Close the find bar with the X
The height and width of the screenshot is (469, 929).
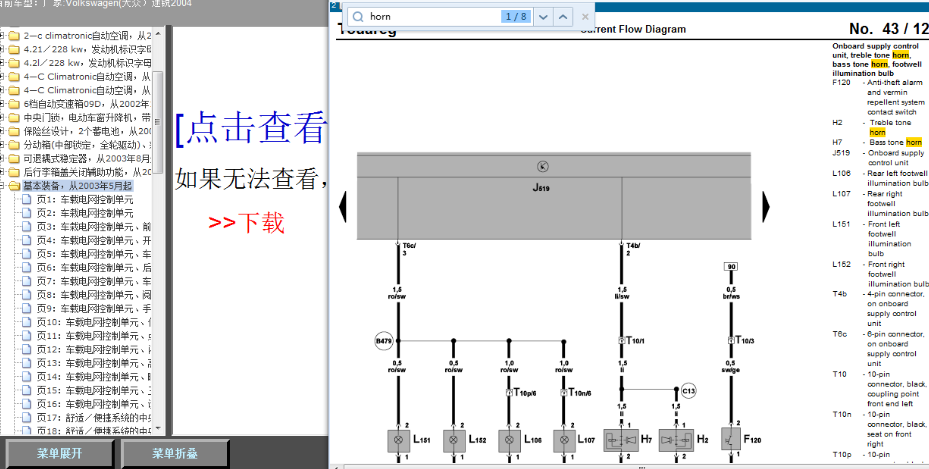585,17
